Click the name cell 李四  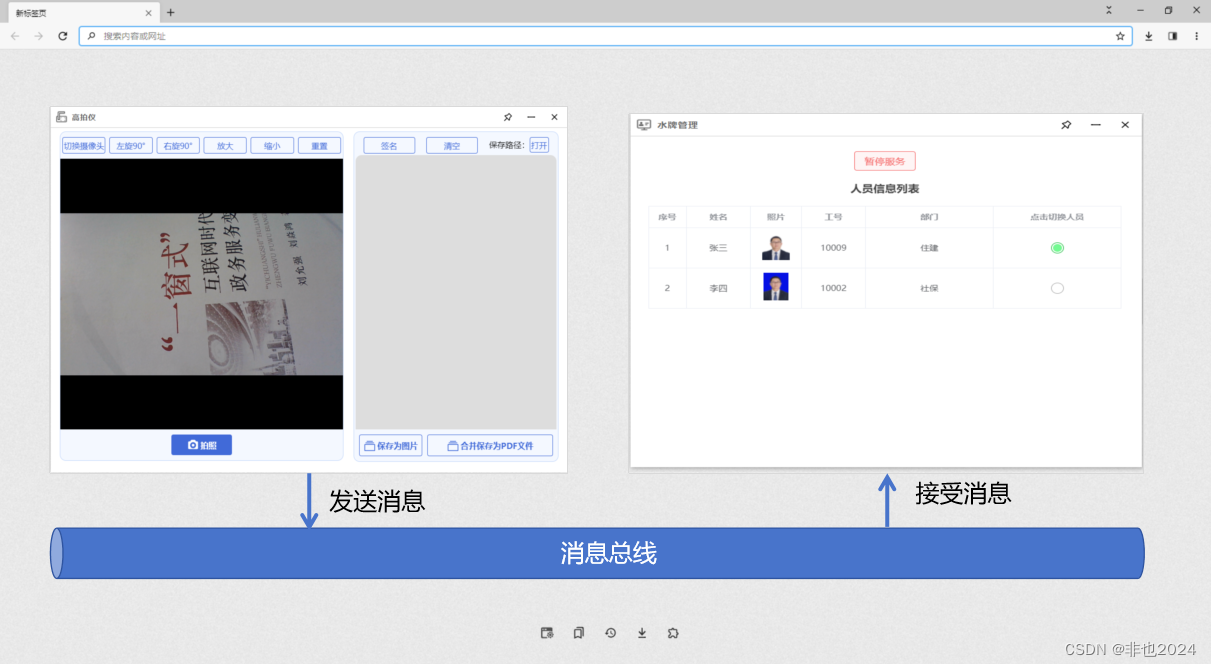pos(718,288)
